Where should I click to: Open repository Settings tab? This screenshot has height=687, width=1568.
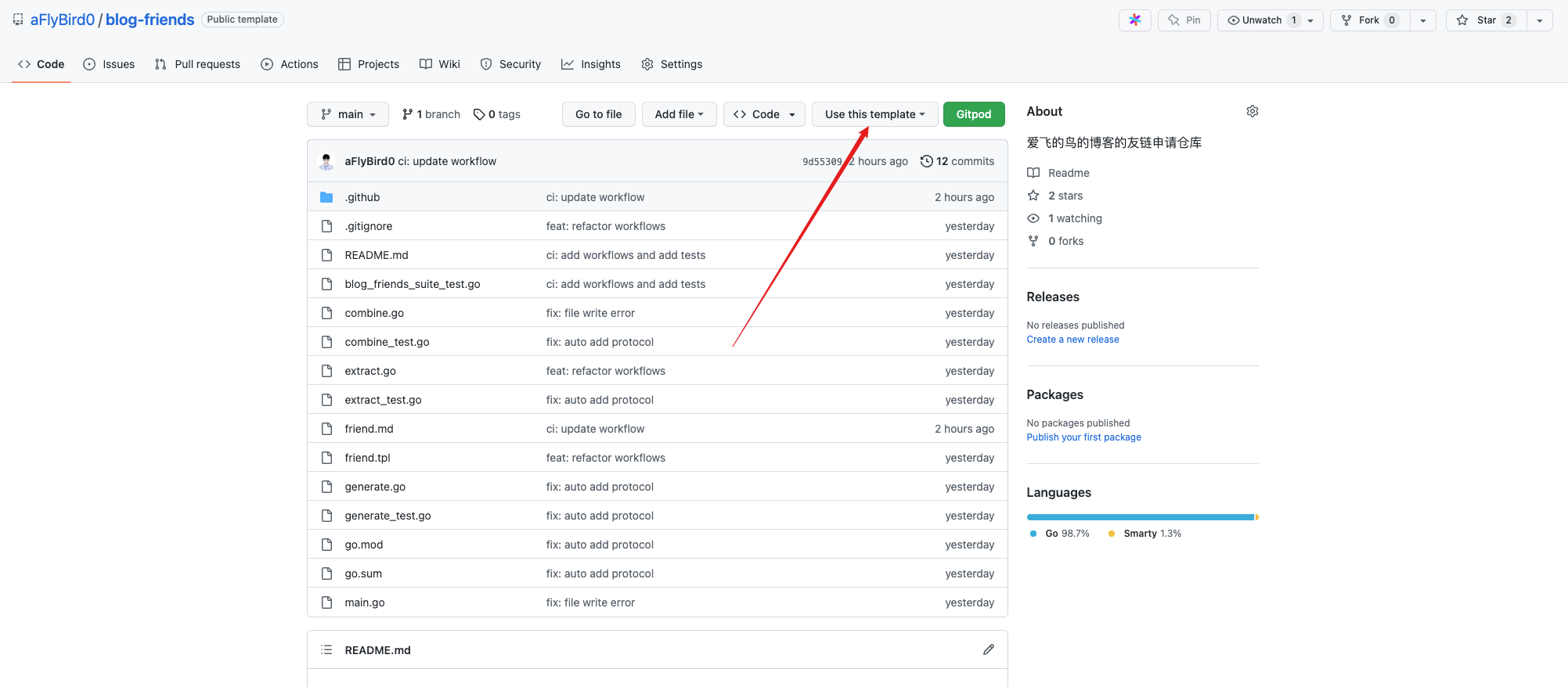click(x=672, y=64)
